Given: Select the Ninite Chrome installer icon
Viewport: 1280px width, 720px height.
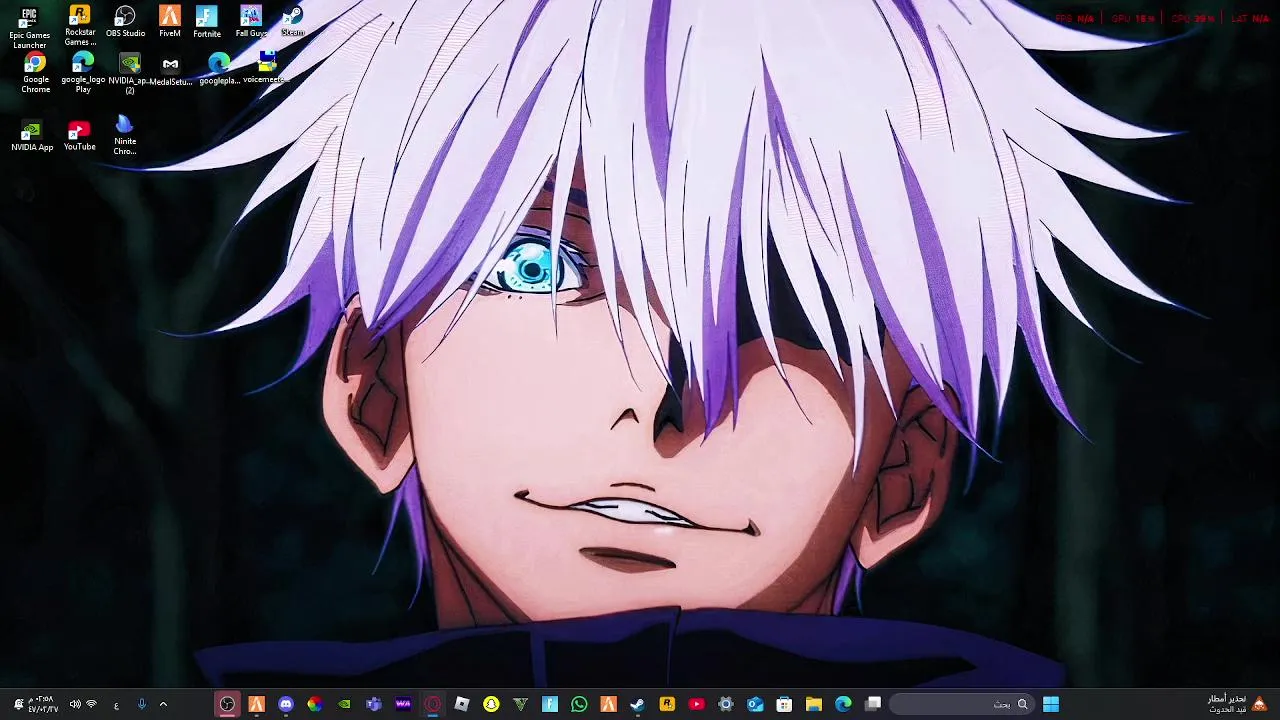Looking at the screenshot, I should click(124, 136).
